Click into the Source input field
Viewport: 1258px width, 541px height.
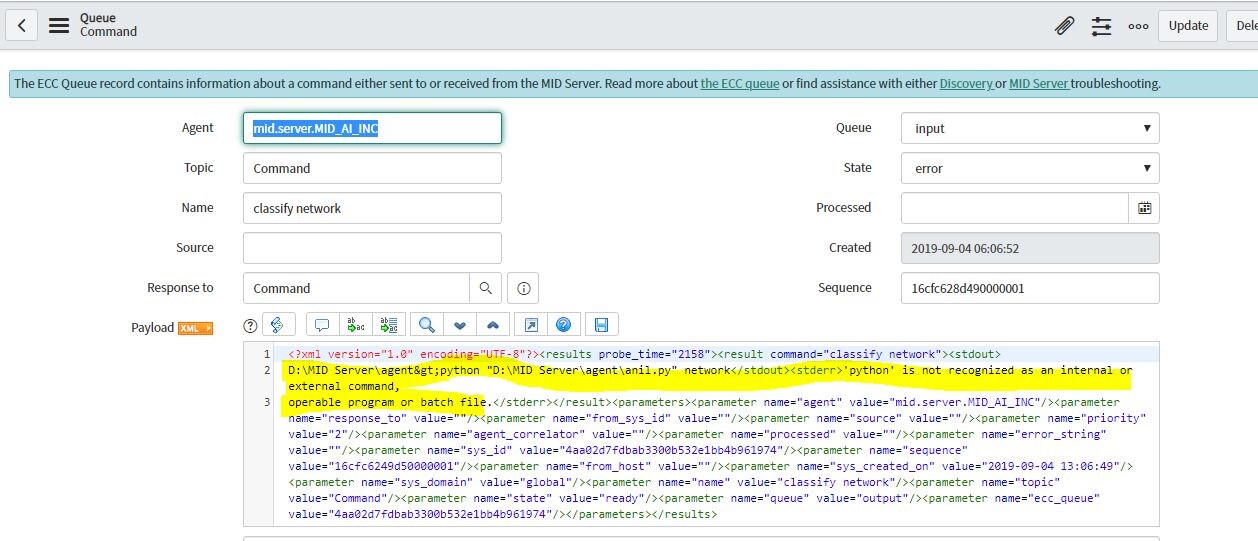tap(371, 248)
